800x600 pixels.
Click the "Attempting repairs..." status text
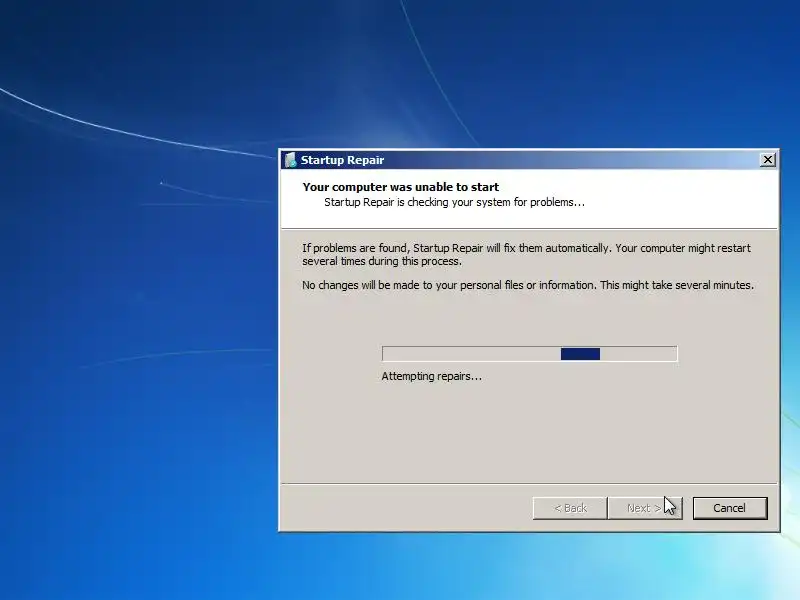432,377
